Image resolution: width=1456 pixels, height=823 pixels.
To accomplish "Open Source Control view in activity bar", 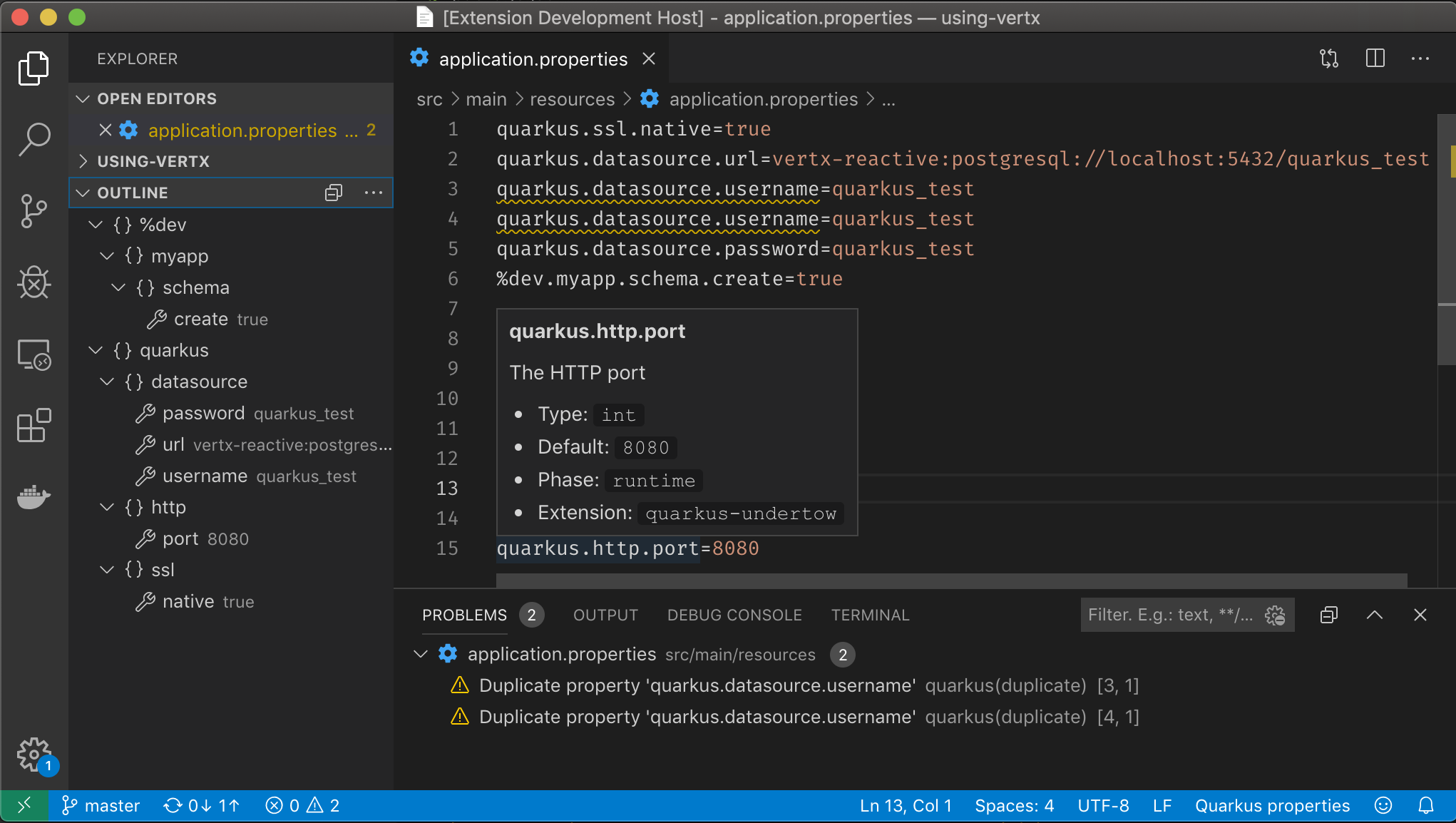I will (34, 211).
